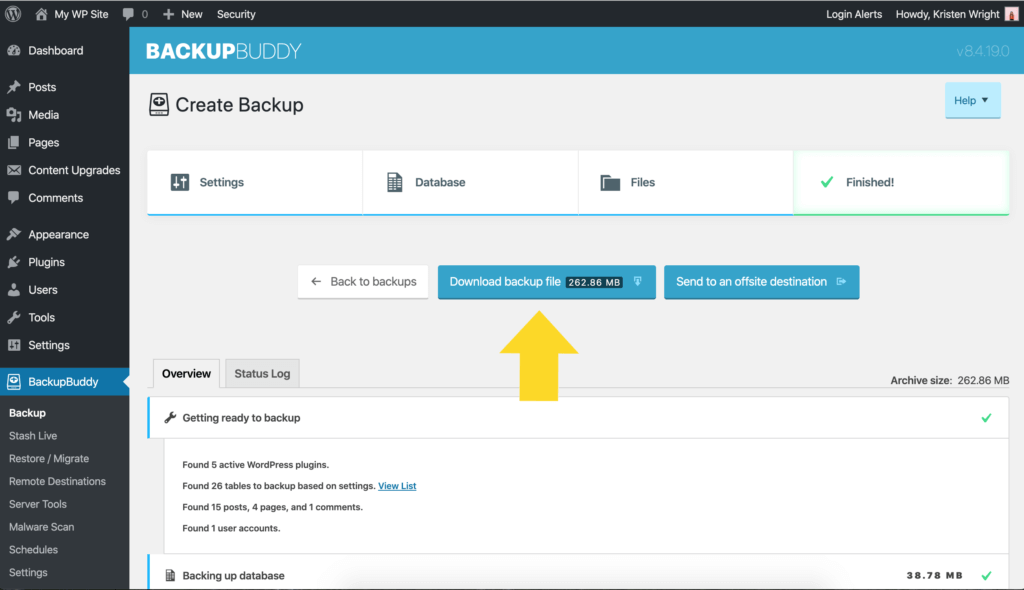This screenshot has height=590, width=1024.
Task: Click the Settings step sliders icon
Action: (x=180, y=182)
